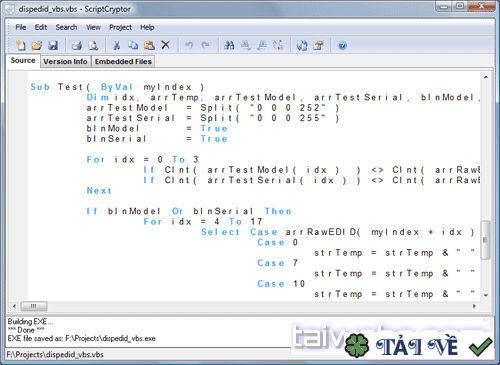Click the Find Previous toolbar icon
Image resolution: width=500 pixels, height=365 pixels.
262,45
